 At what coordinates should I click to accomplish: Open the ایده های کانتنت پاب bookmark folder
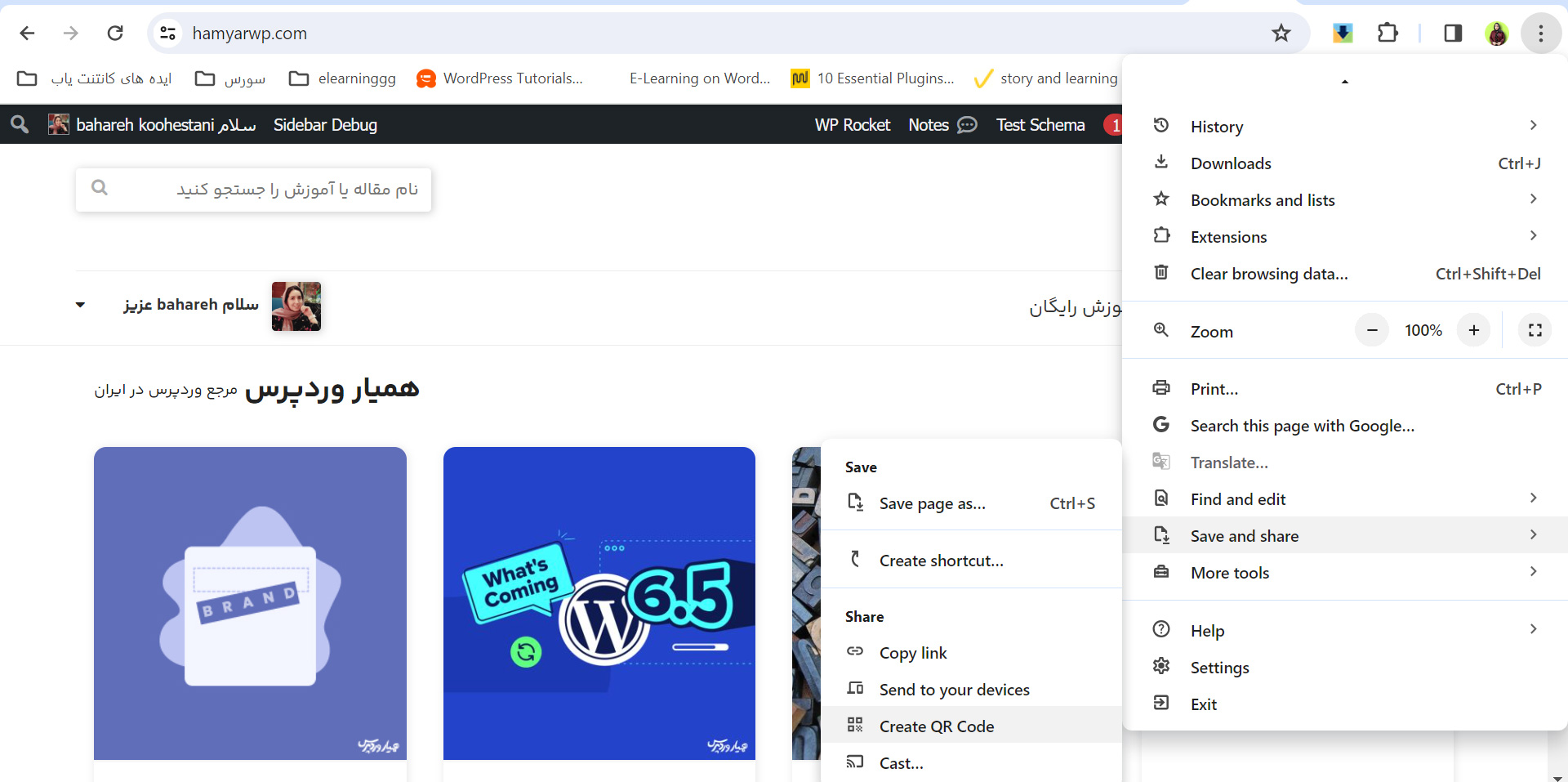click(x=95, y=78)
